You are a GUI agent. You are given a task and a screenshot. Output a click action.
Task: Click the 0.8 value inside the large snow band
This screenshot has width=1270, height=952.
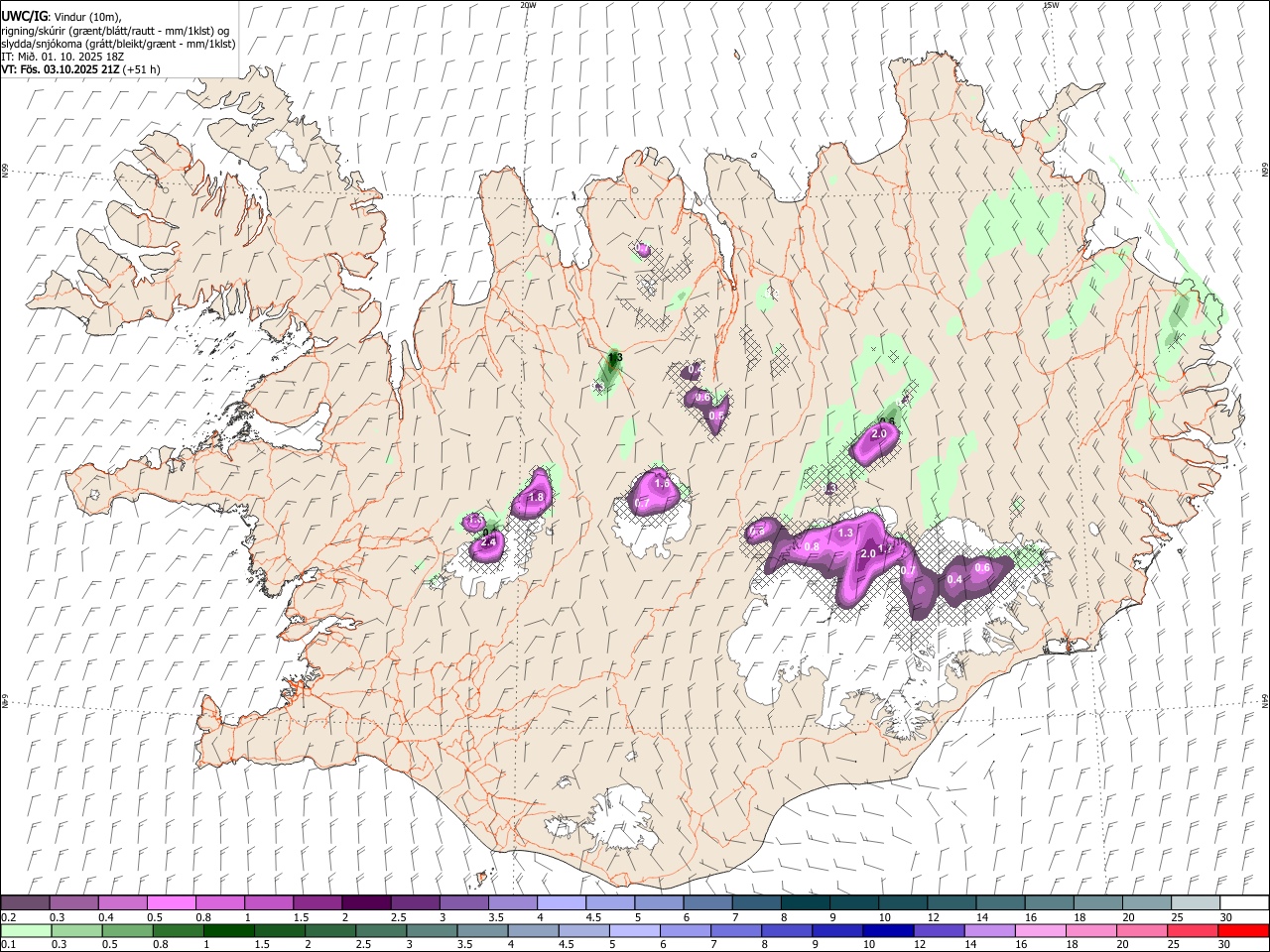click(x=812, y=547)
